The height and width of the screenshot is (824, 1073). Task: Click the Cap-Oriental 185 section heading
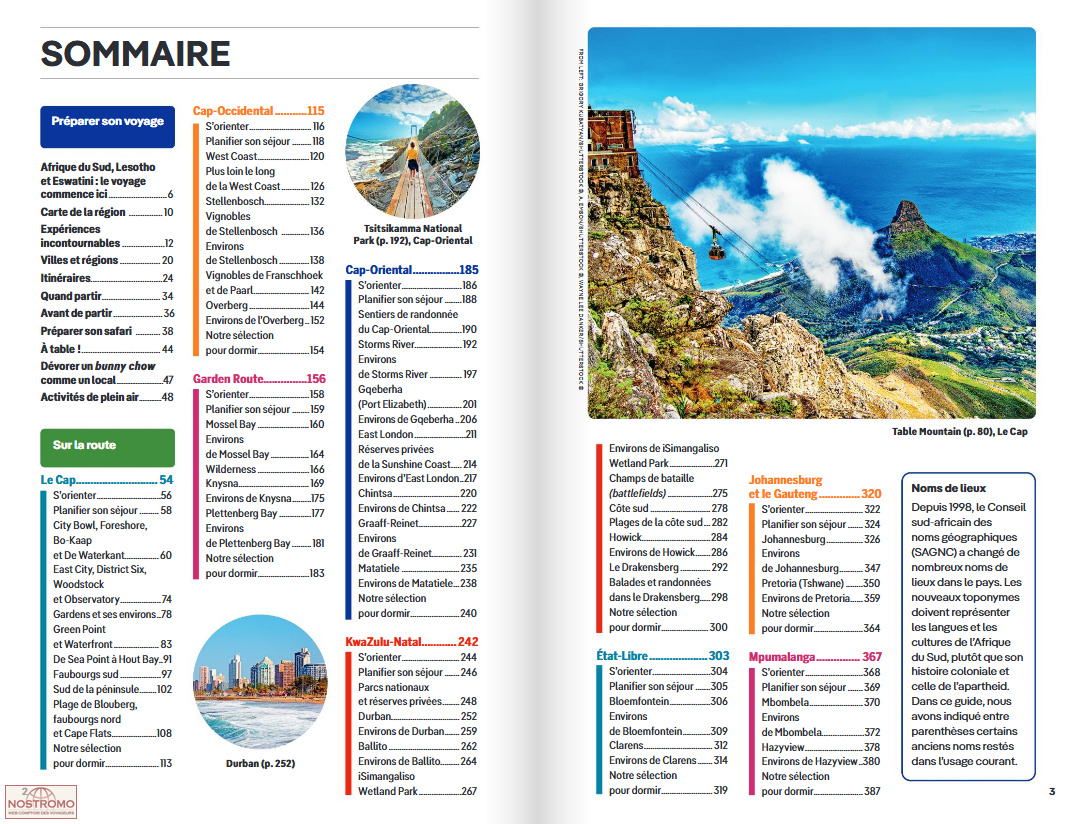(412, 270)
